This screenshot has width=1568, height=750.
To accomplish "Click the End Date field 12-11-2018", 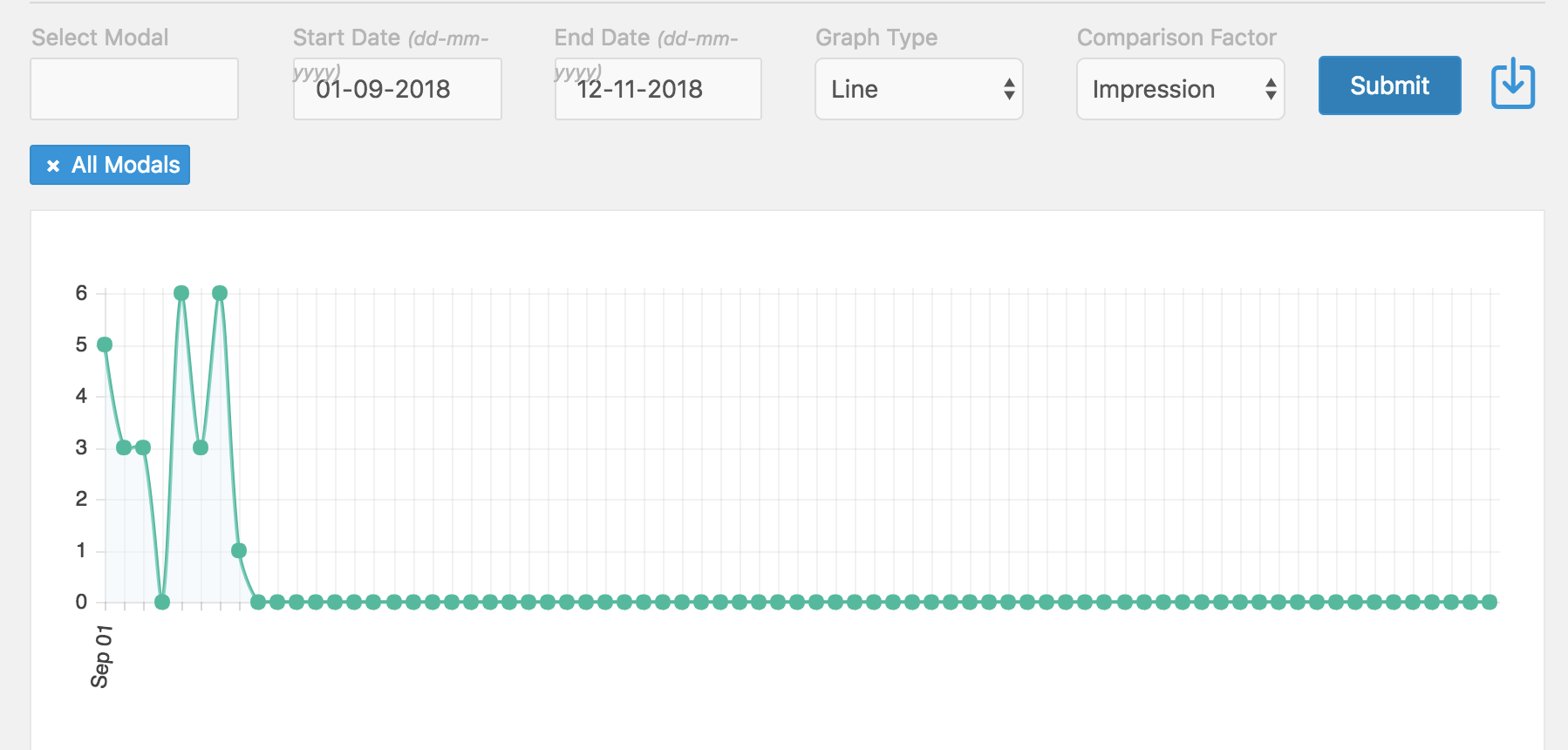I will pos(658,89).
